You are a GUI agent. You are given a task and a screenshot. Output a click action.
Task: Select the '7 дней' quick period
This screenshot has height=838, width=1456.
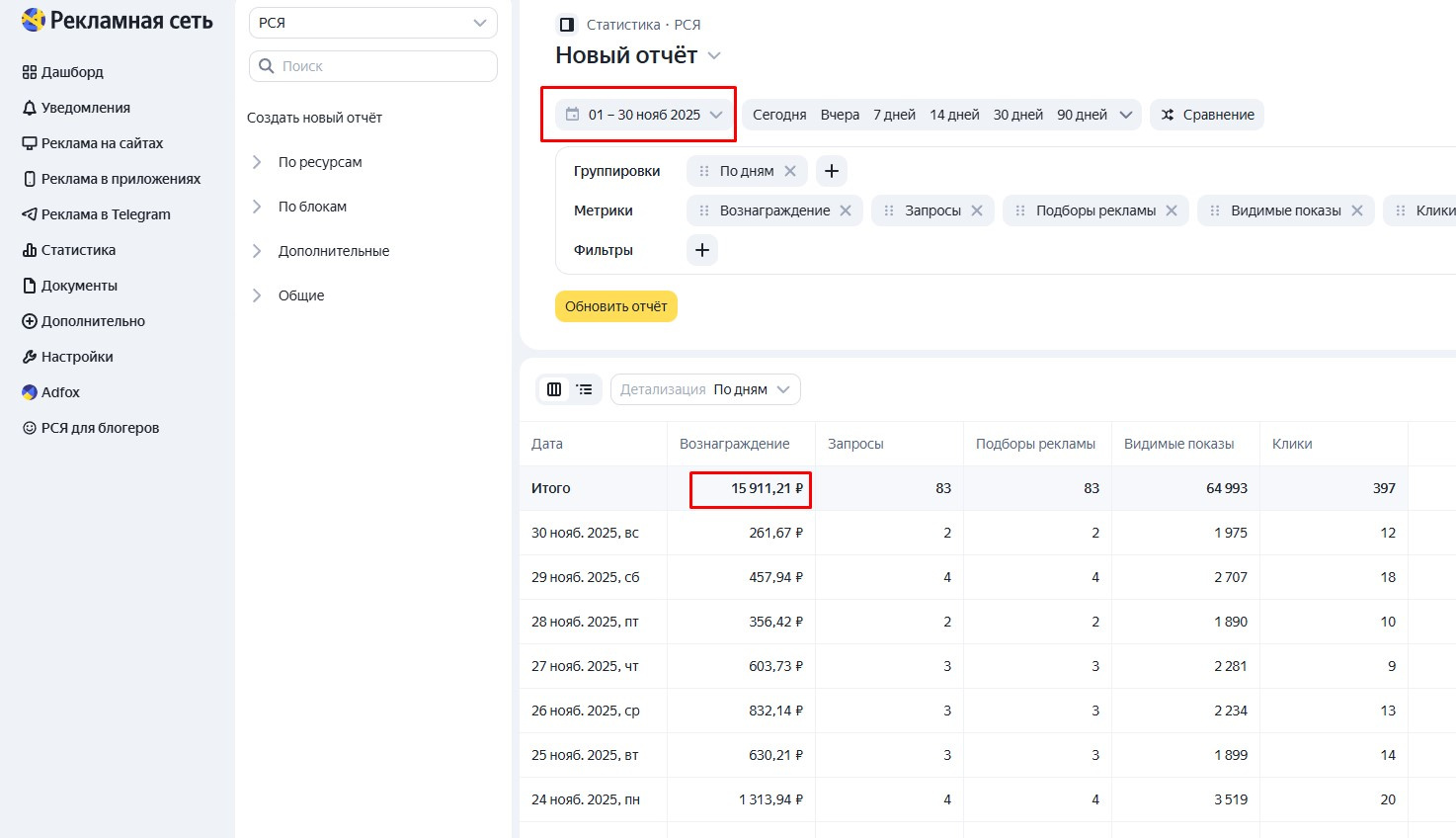pyautogui.click(x=894, y=115)
